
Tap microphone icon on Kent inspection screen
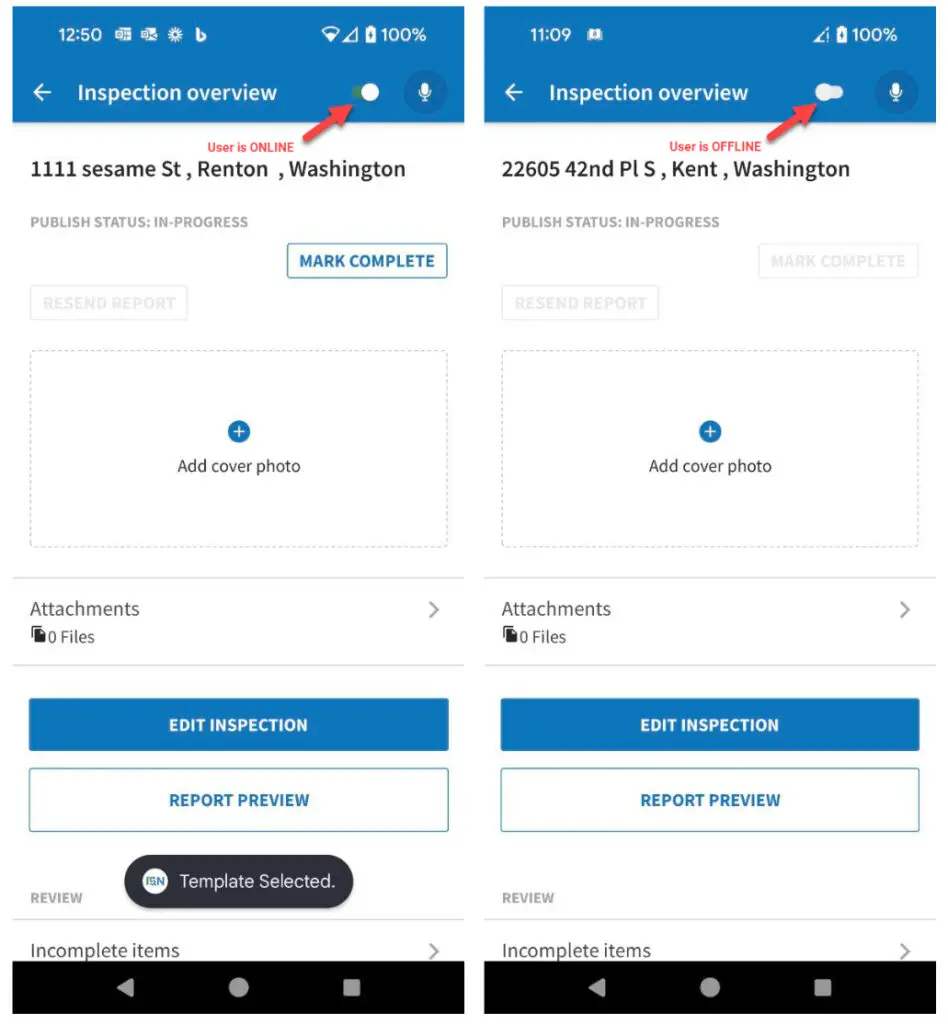pyautogui.click(x=896, y=93)
